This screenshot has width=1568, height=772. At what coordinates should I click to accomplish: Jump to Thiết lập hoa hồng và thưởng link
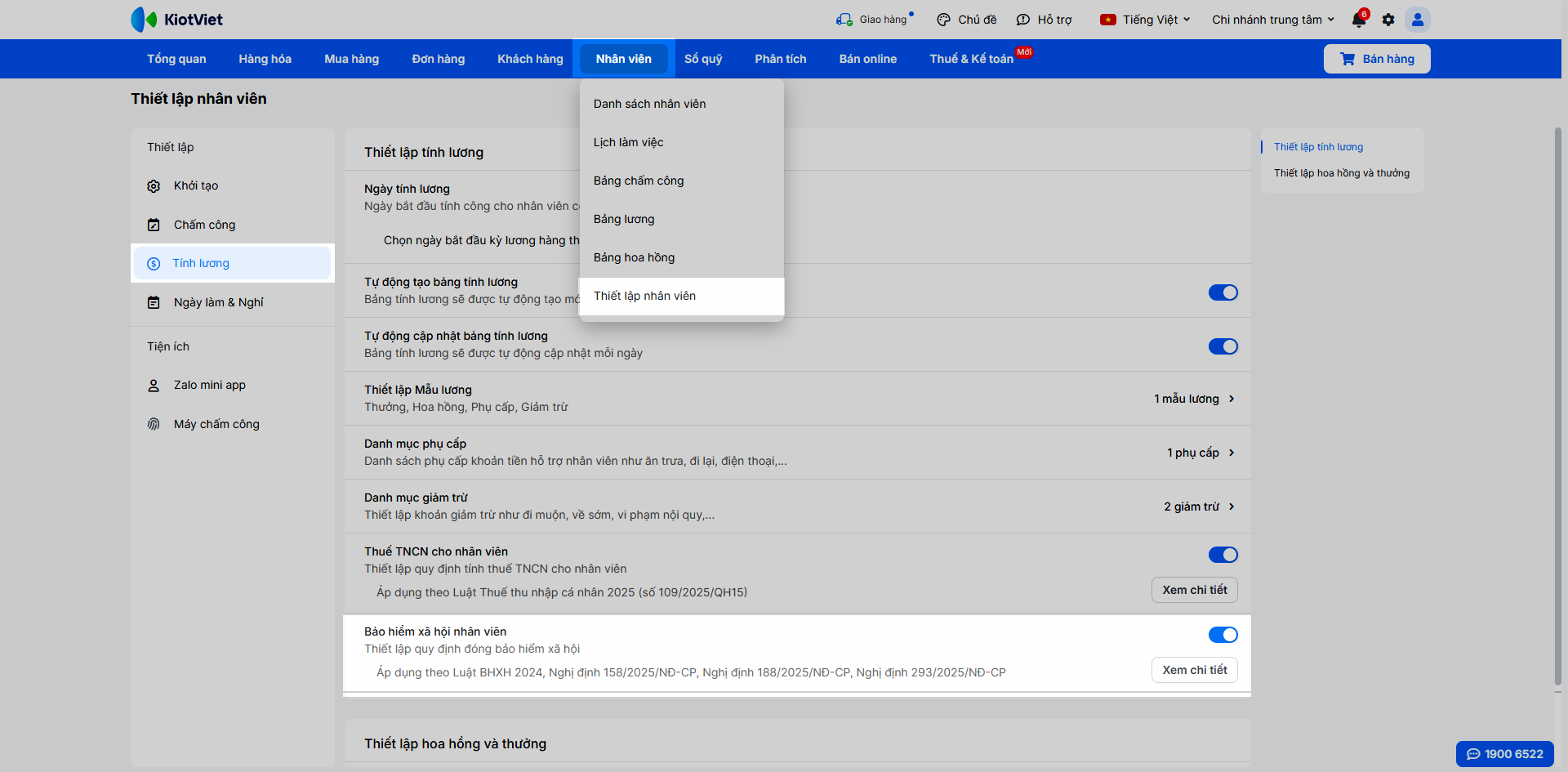[1342, 173]
